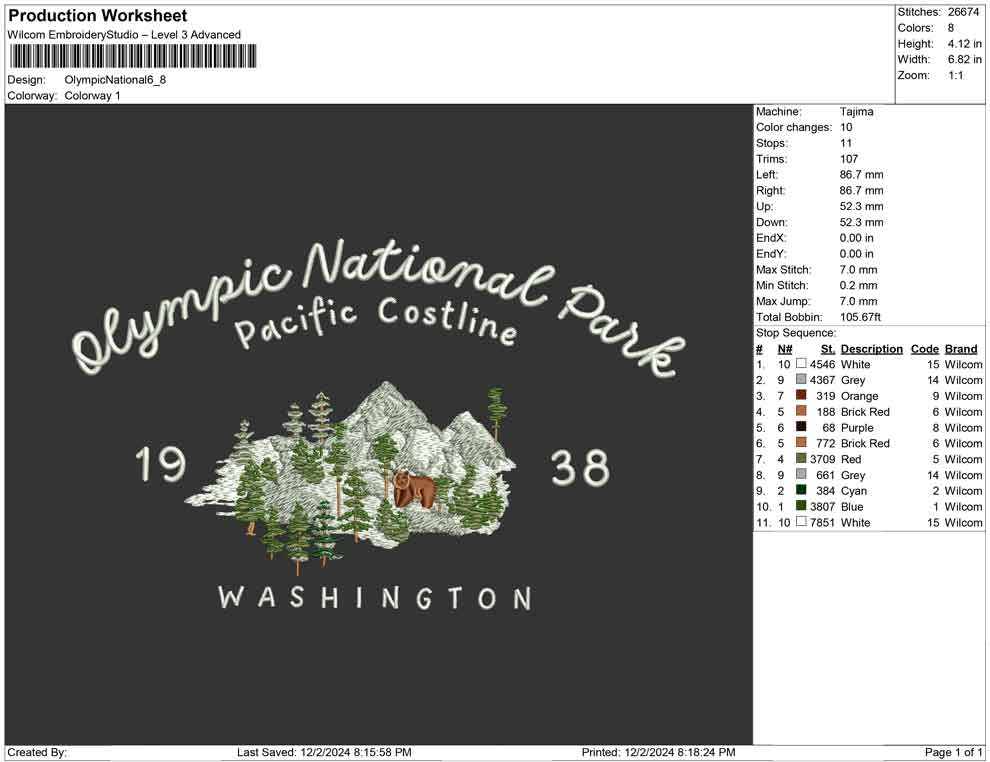Click the Production Worksheet title

[x=98, y=16]
